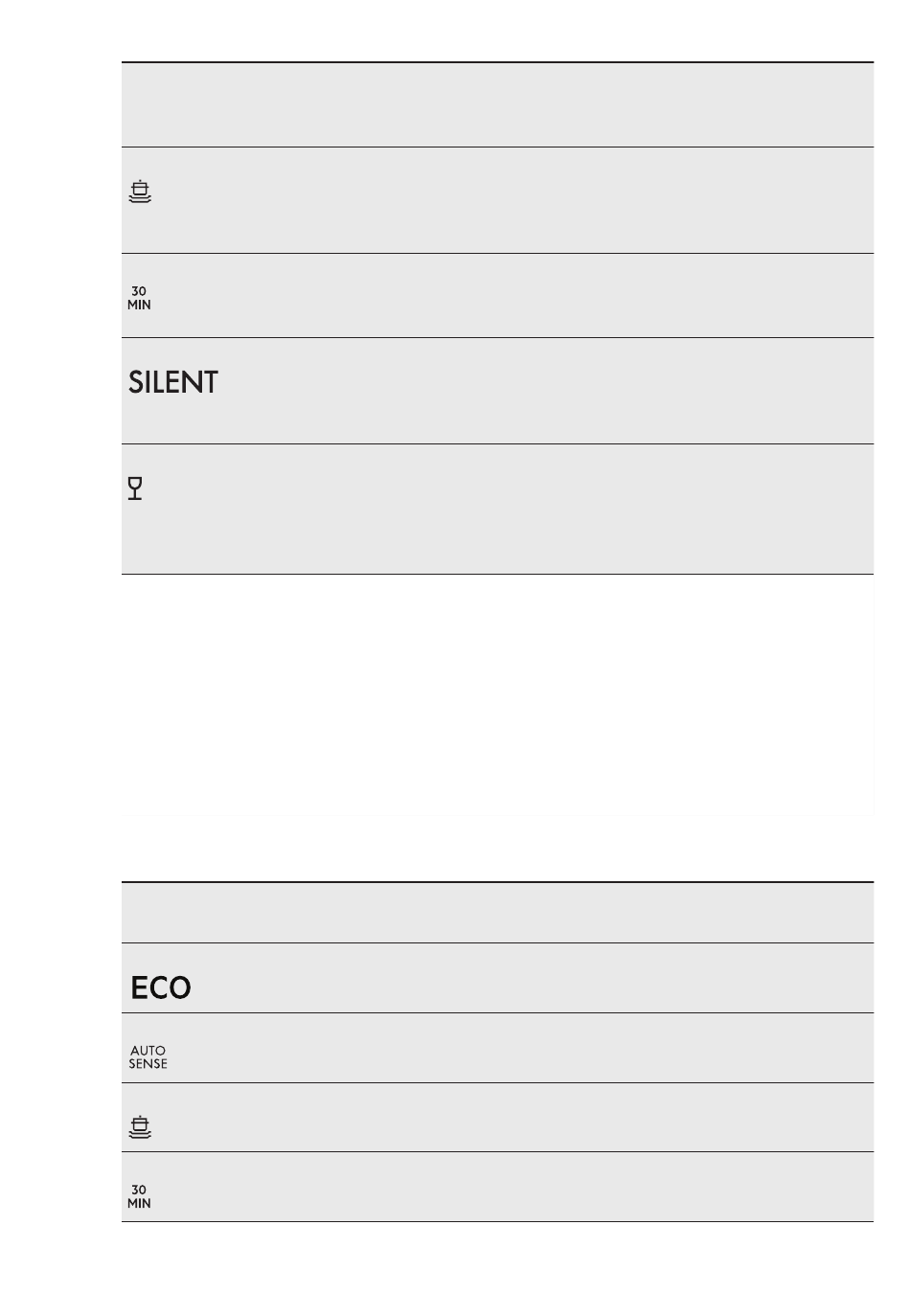Click the intensive wash icon in the upper table
The width and height of the screenshot is (910, 1316).
(x=140, y=192)
